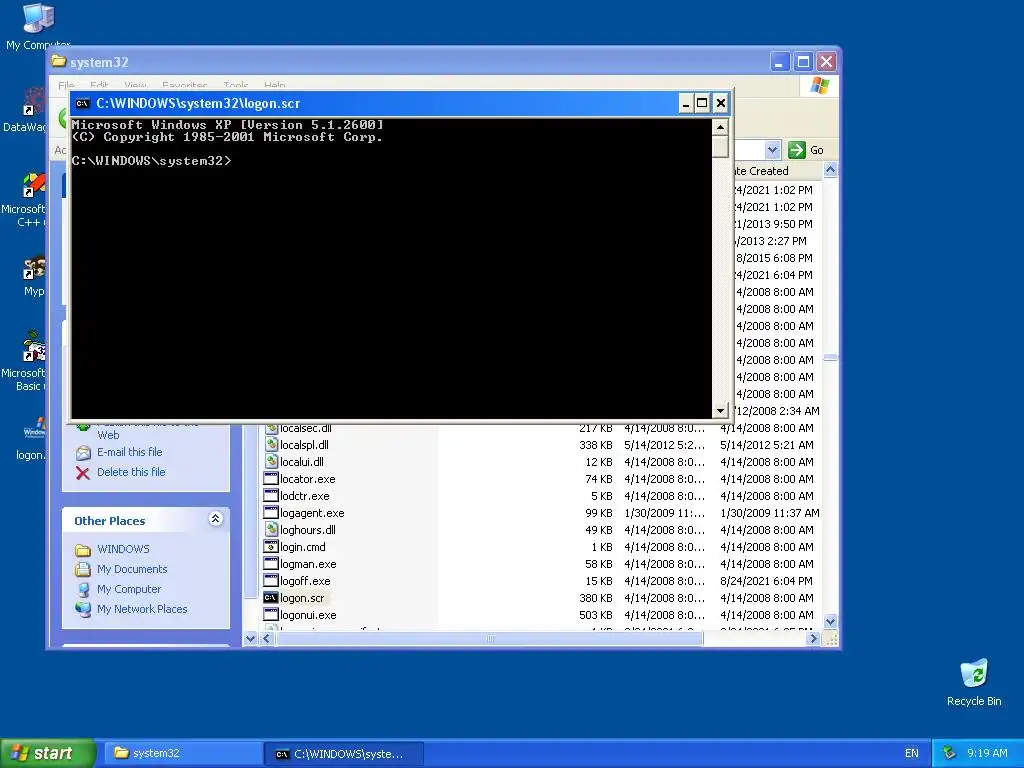Screen dimensions: 1024x768
Task: Click the WINDOWS folder icon in Other Places
Action: [83, 549]
